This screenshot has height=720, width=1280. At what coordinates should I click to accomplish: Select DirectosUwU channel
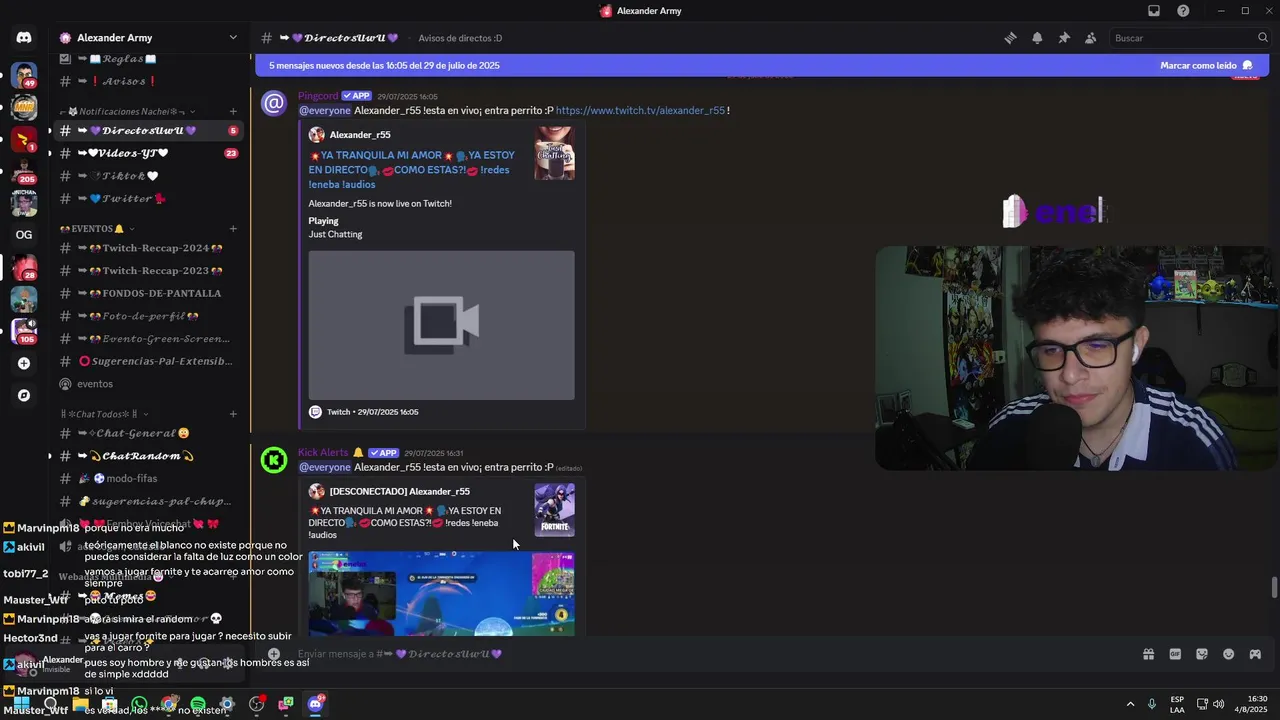tap(148, 130)
